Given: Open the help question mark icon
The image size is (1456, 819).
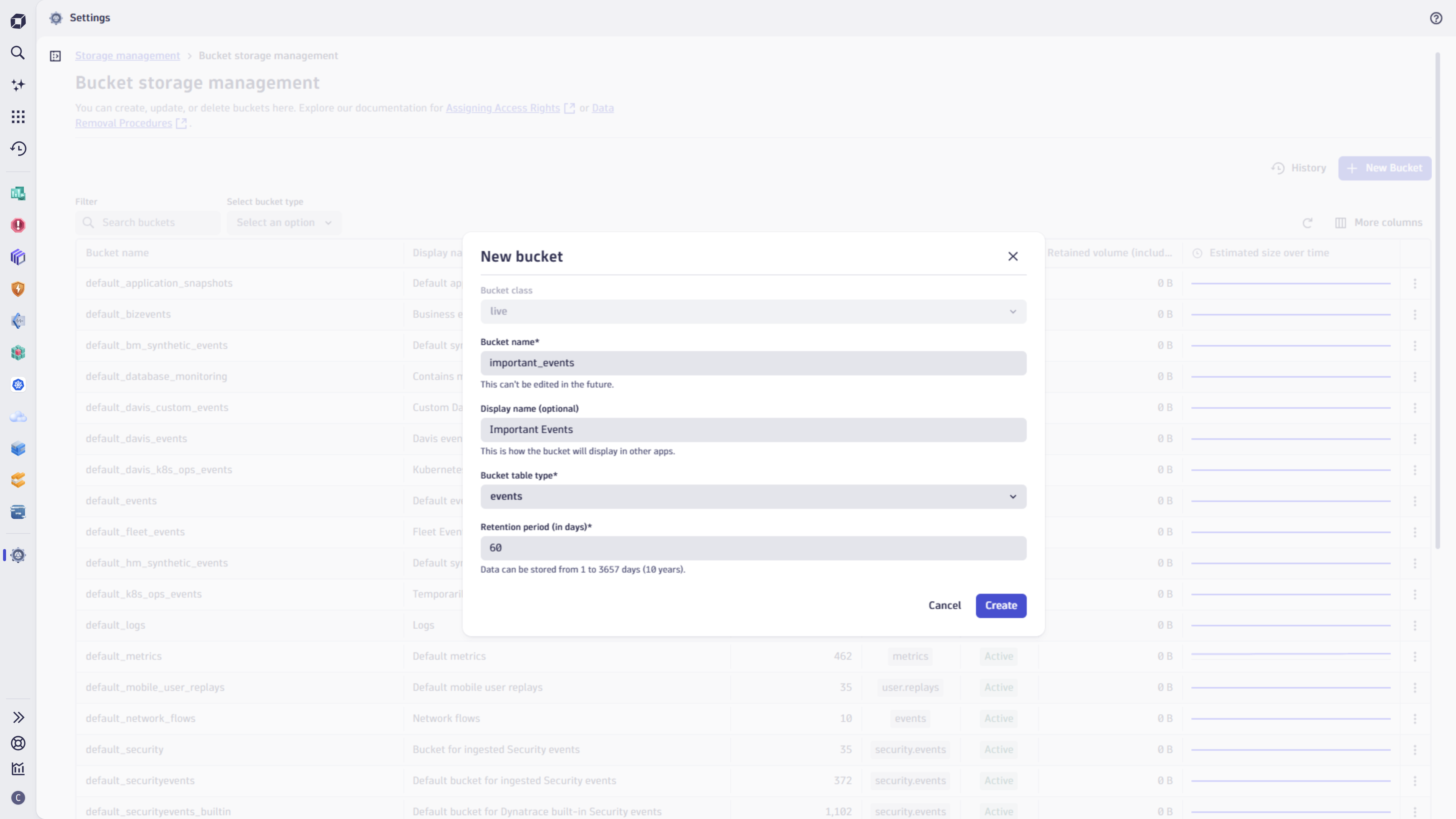Looking at the screenshot, I should coord(1436,18).
